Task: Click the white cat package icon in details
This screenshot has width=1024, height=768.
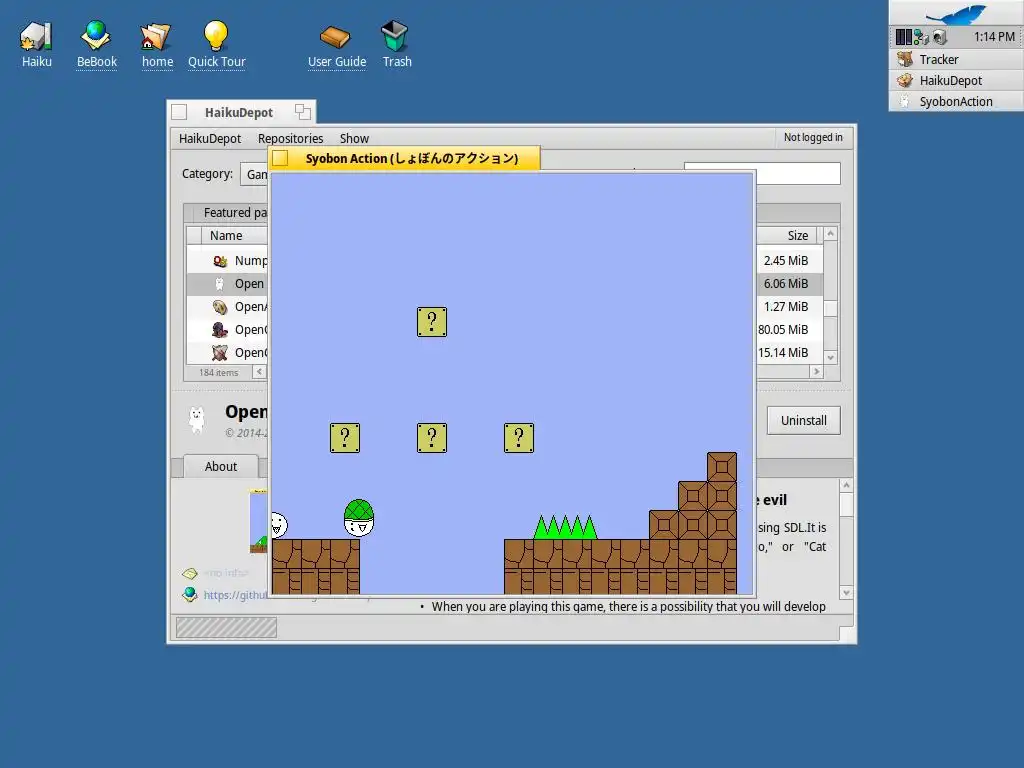Action: 197,419
